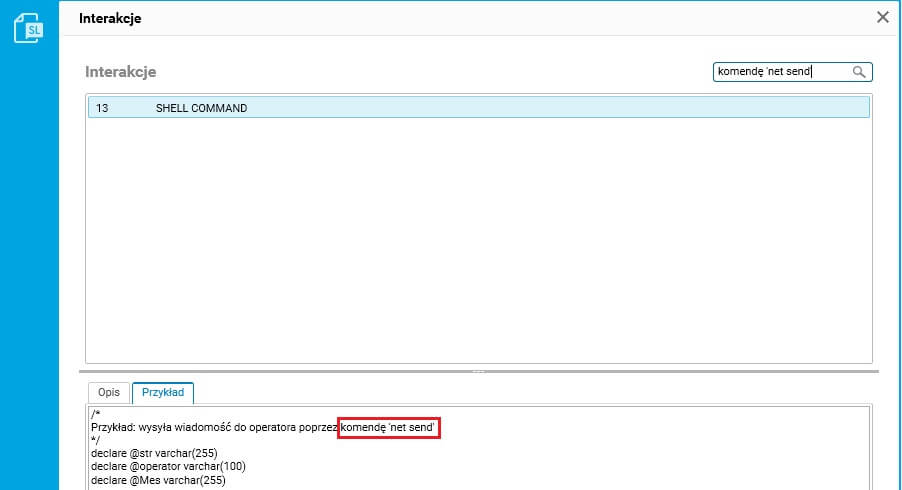Click the magnifier search icon
This screenshot has width=902, height=490.
point(859,72)
